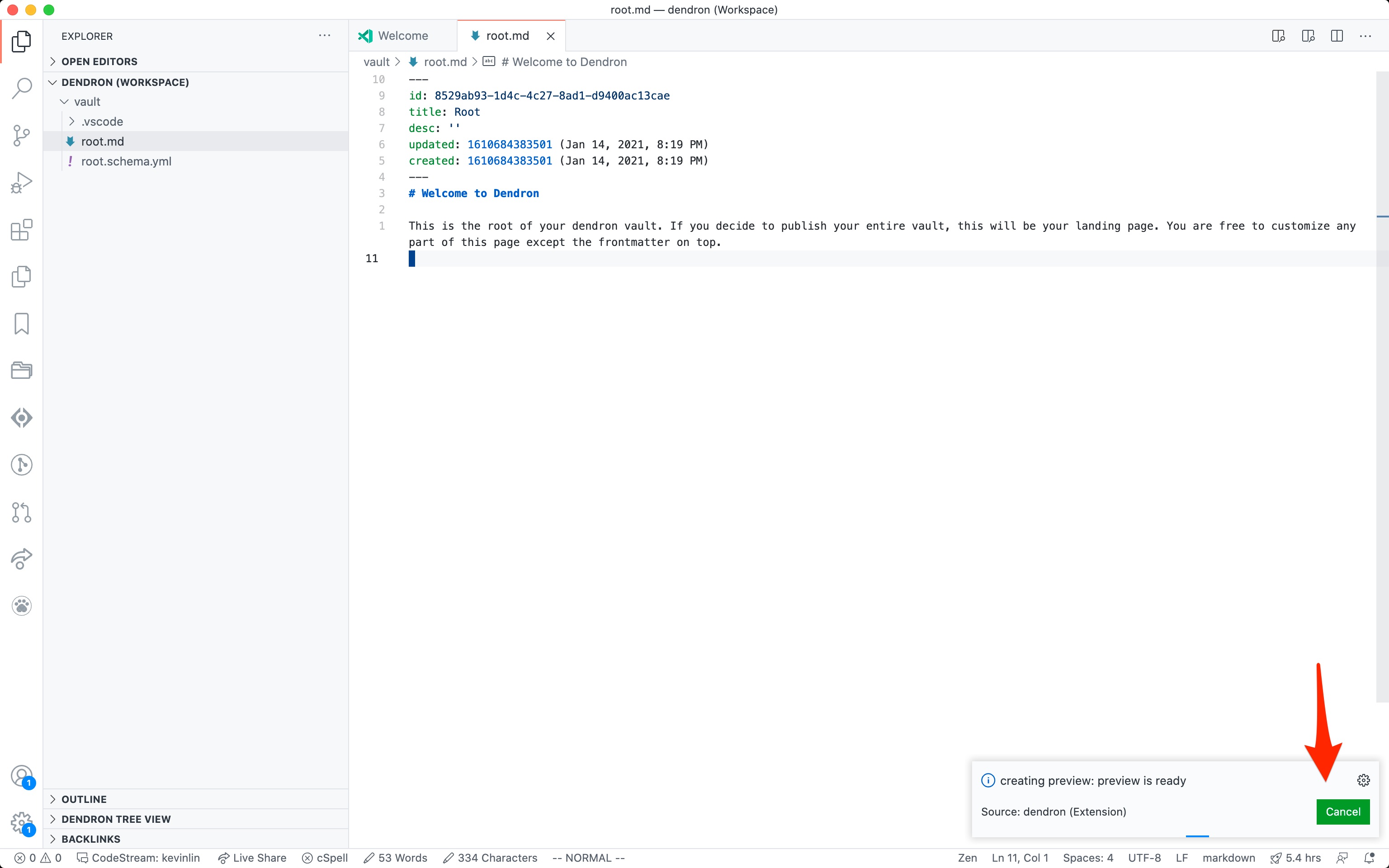Open the Run and Debug view
1389x868 pixels.
pyautogui.click(x=21, y=183)
